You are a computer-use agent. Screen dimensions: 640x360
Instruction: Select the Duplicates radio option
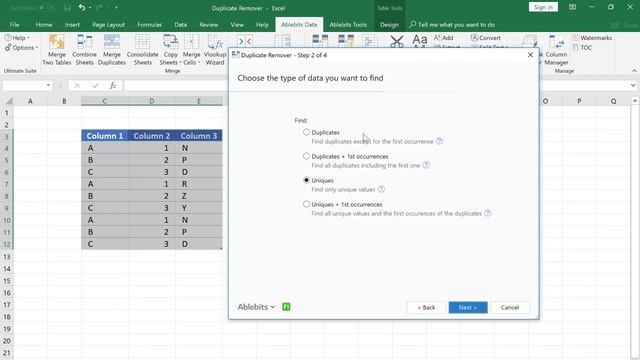coord(306,132)
